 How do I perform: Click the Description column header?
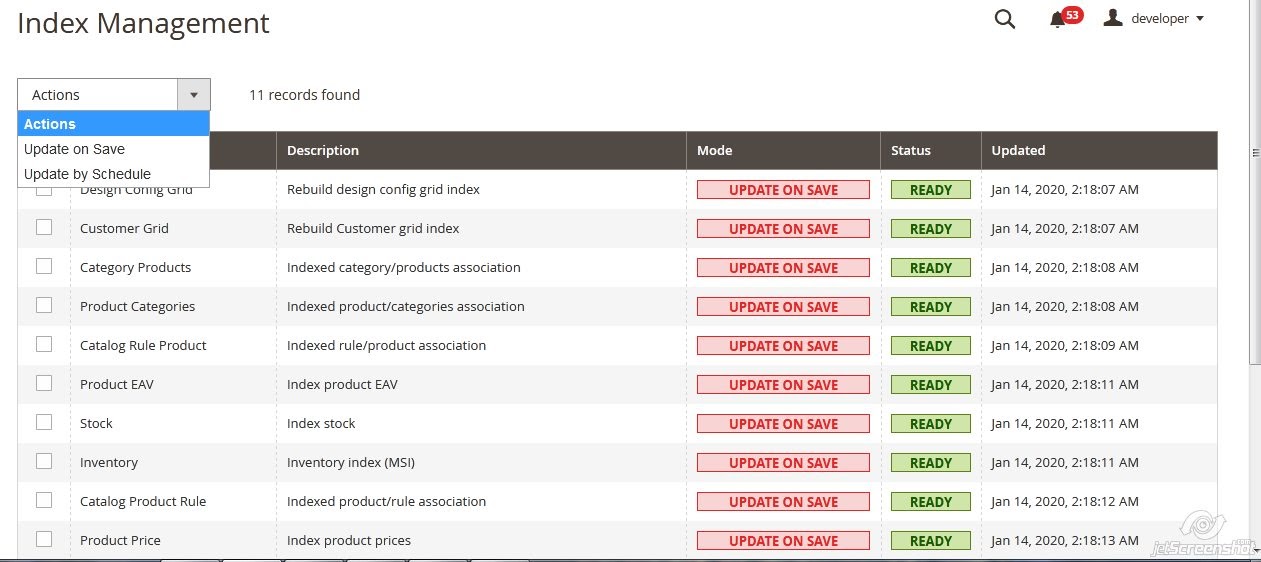pyautogui.click(x=323, y=151)
